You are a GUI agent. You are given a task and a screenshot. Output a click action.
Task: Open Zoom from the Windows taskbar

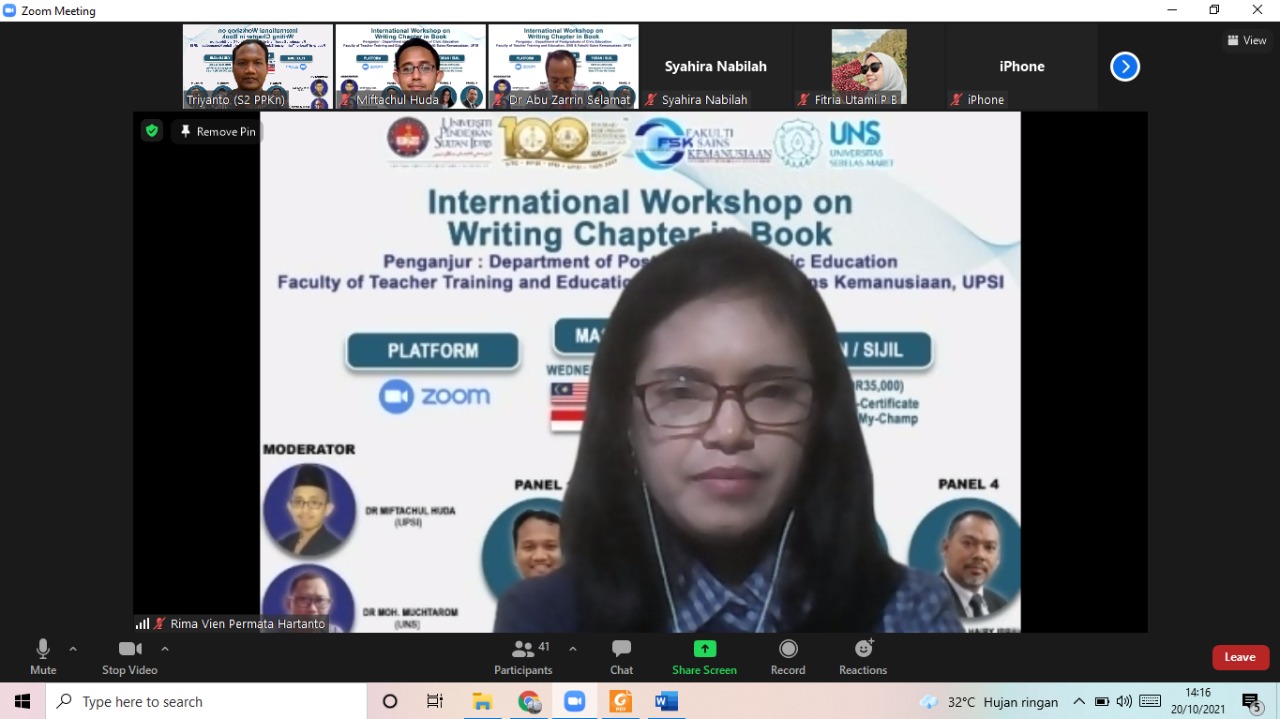[x=574, y=701]
